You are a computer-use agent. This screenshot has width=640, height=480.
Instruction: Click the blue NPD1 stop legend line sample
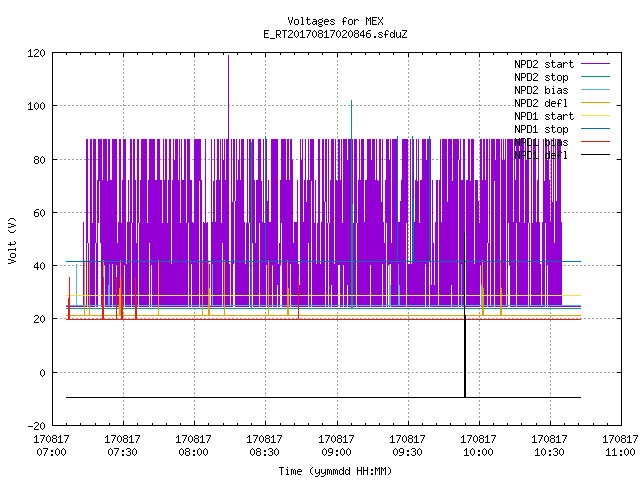(x=595, y=129)
